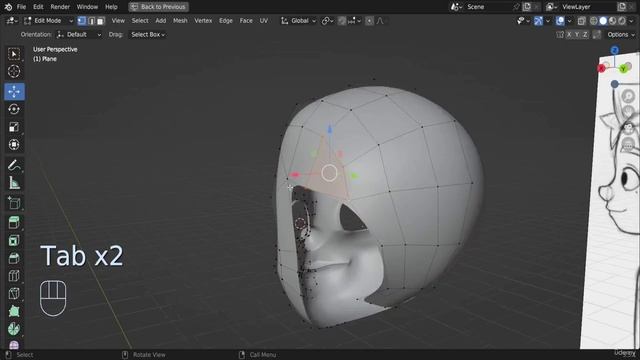Toggle viewport overlays
This screenshot has width=640, height=360.
(560, 21)
